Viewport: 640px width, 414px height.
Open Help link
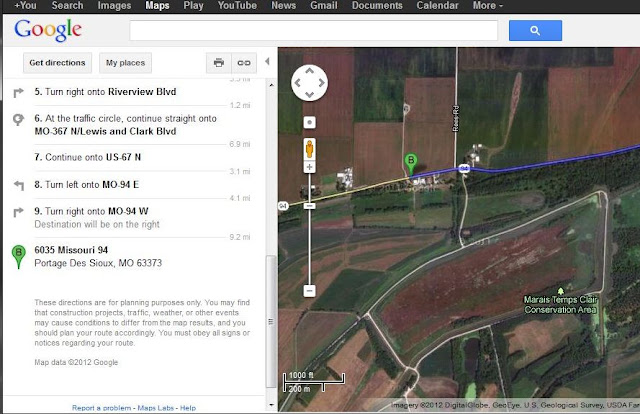[188, 407]
